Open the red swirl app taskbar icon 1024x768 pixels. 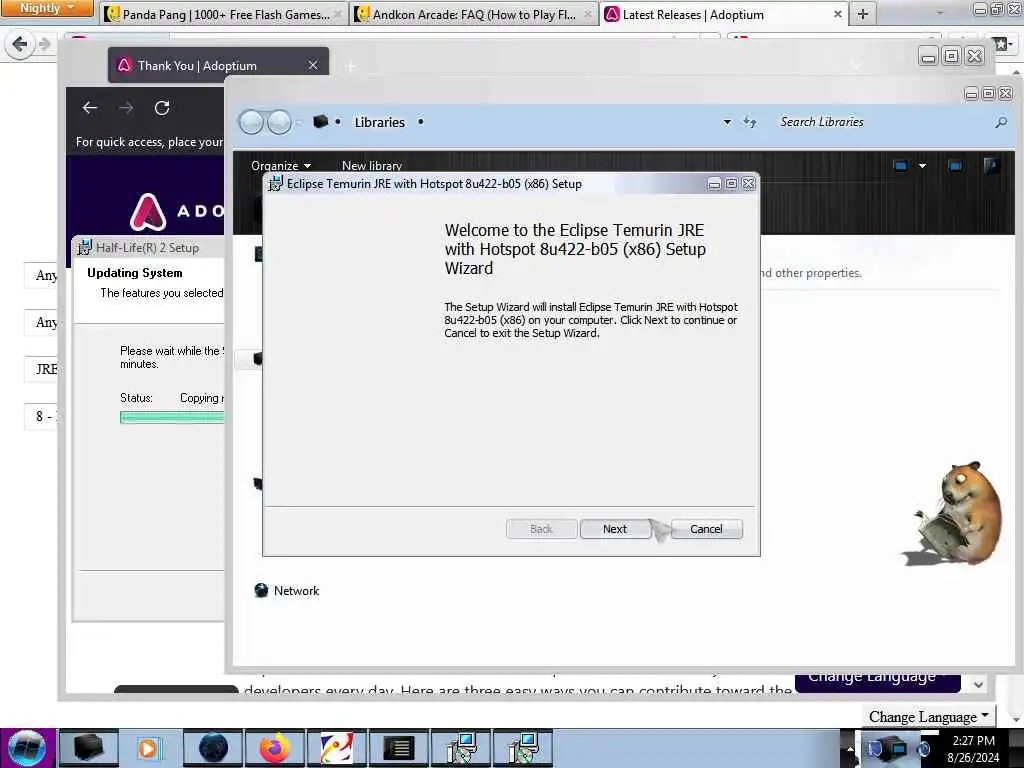click(336, 748)
